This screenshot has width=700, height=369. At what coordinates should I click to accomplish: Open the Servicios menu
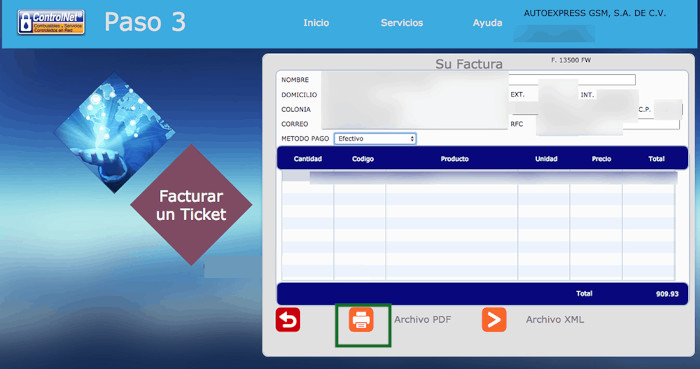402,23
